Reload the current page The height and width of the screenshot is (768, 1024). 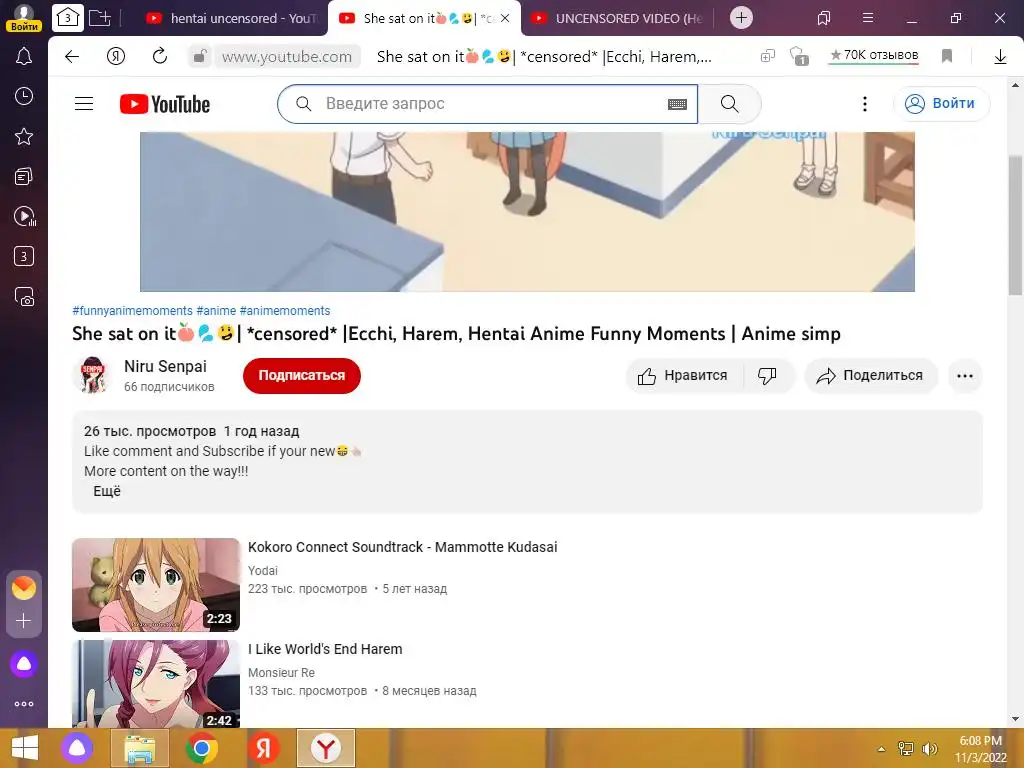(x=160, y=57)
